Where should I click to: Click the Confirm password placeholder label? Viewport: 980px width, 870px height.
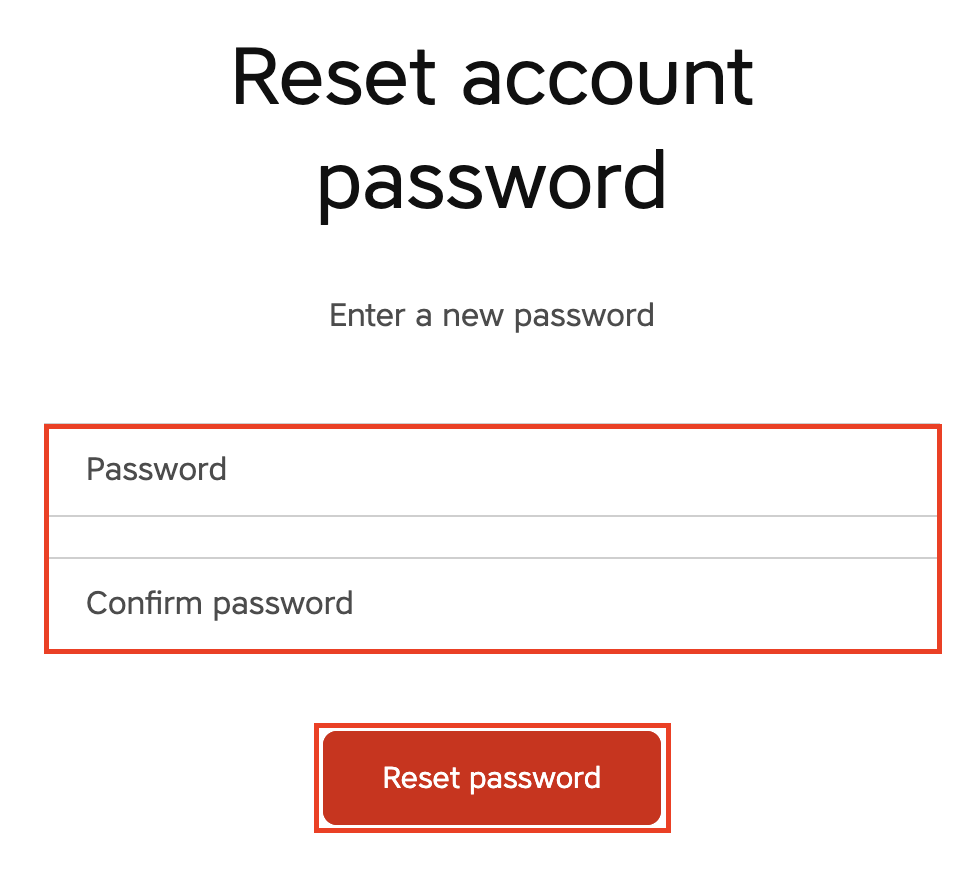(x=220, y=603)
